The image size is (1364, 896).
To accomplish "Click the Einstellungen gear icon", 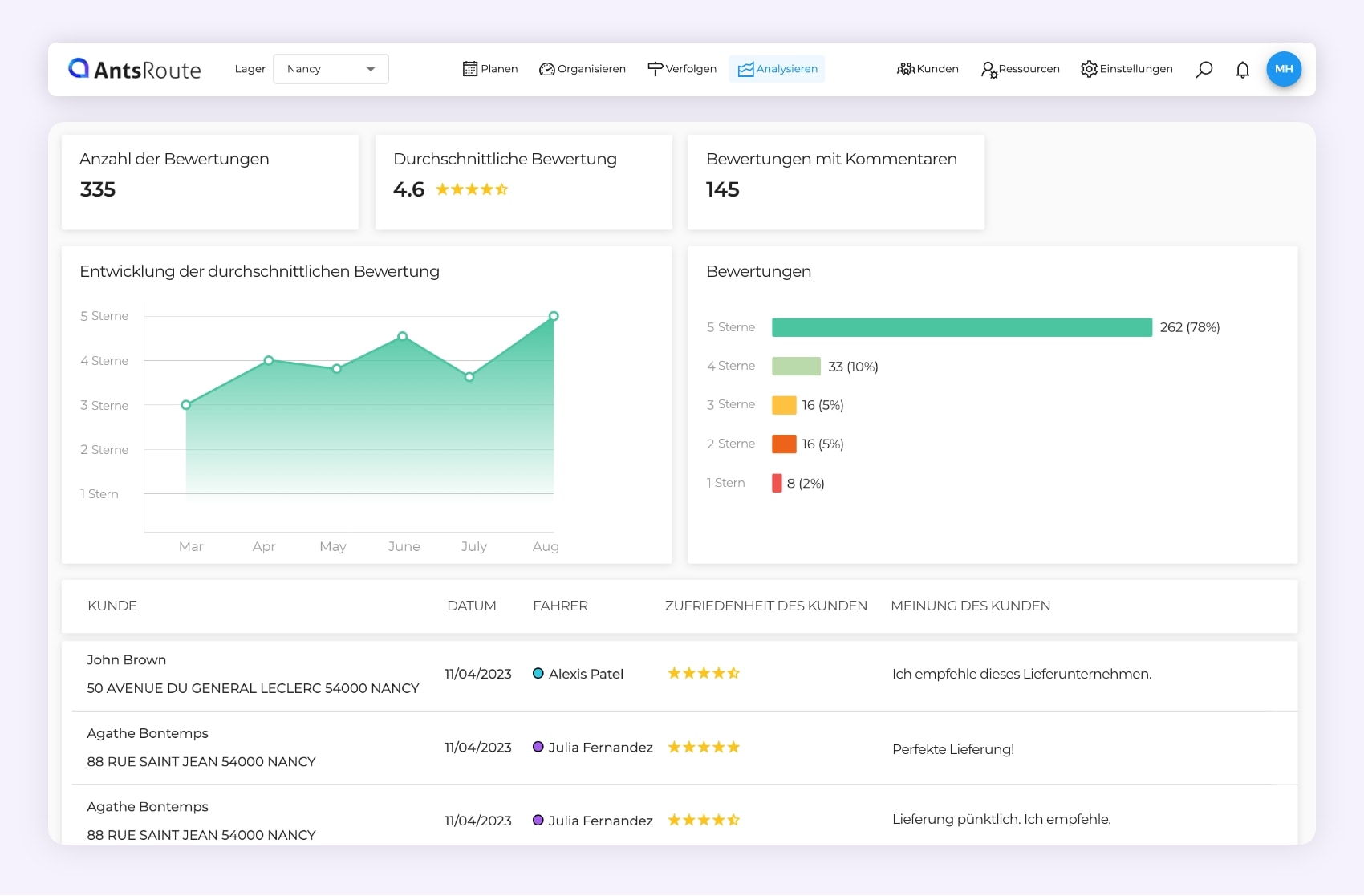I will click(x=1089, y=69).
